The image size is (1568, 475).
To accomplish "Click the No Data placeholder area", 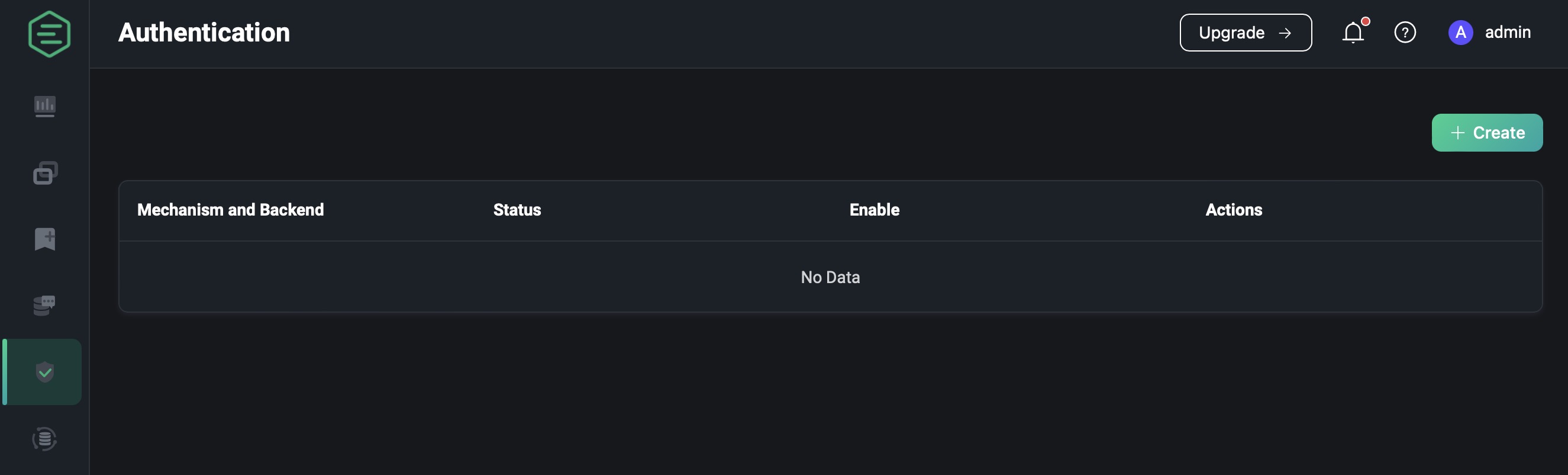I will click(830, 277).
